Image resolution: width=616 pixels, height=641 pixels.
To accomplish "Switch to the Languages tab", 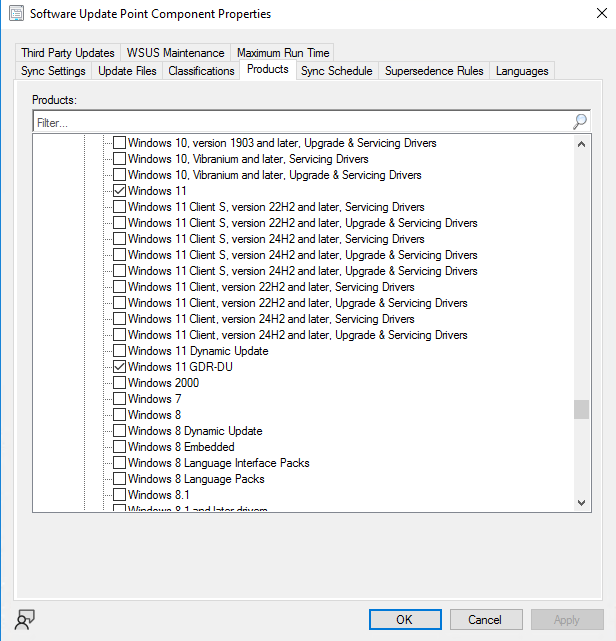I will coord(522,71).
